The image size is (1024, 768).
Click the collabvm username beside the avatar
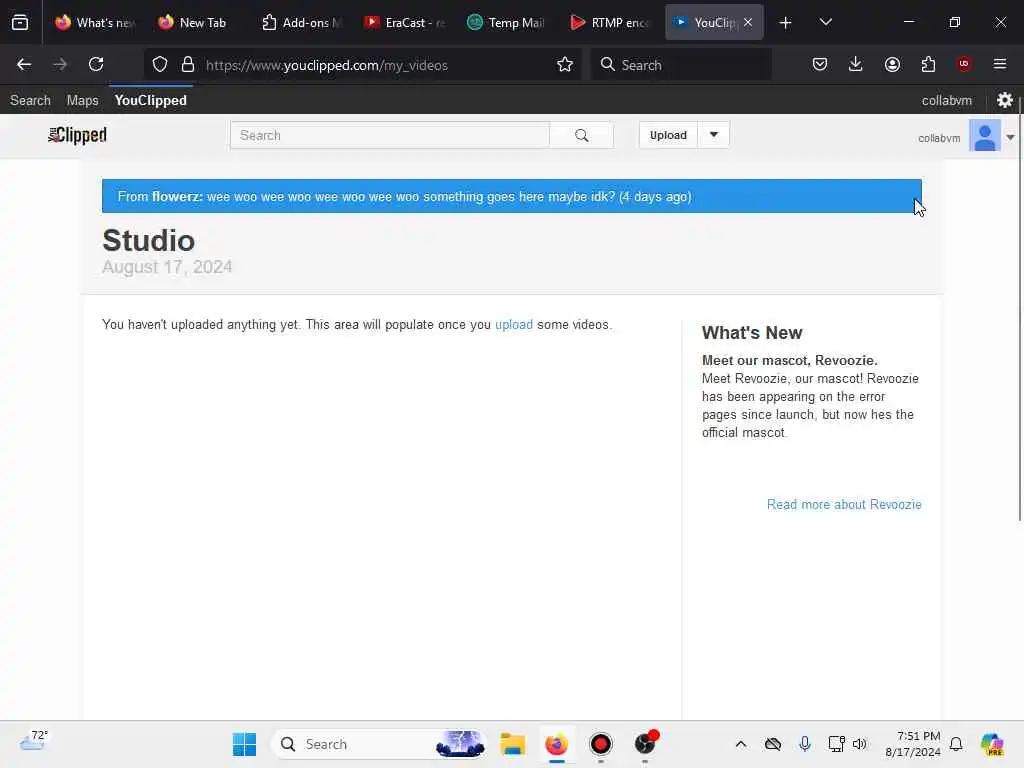[938, 138]
